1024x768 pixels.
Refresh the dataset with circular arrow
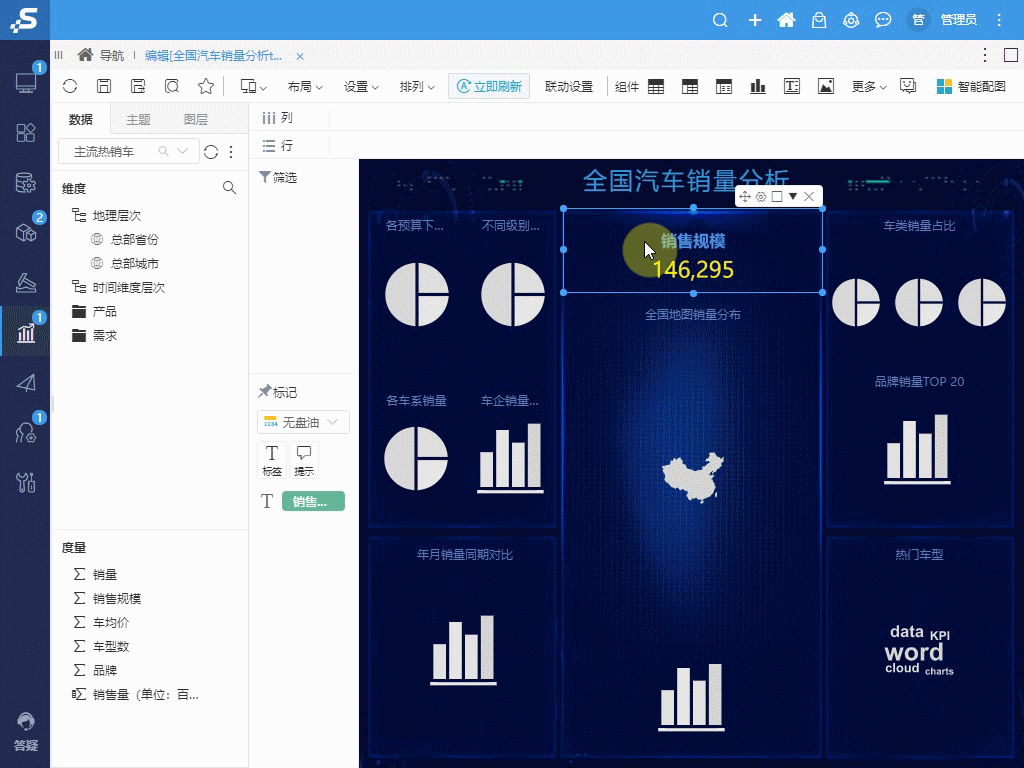(x=210, y=152)
